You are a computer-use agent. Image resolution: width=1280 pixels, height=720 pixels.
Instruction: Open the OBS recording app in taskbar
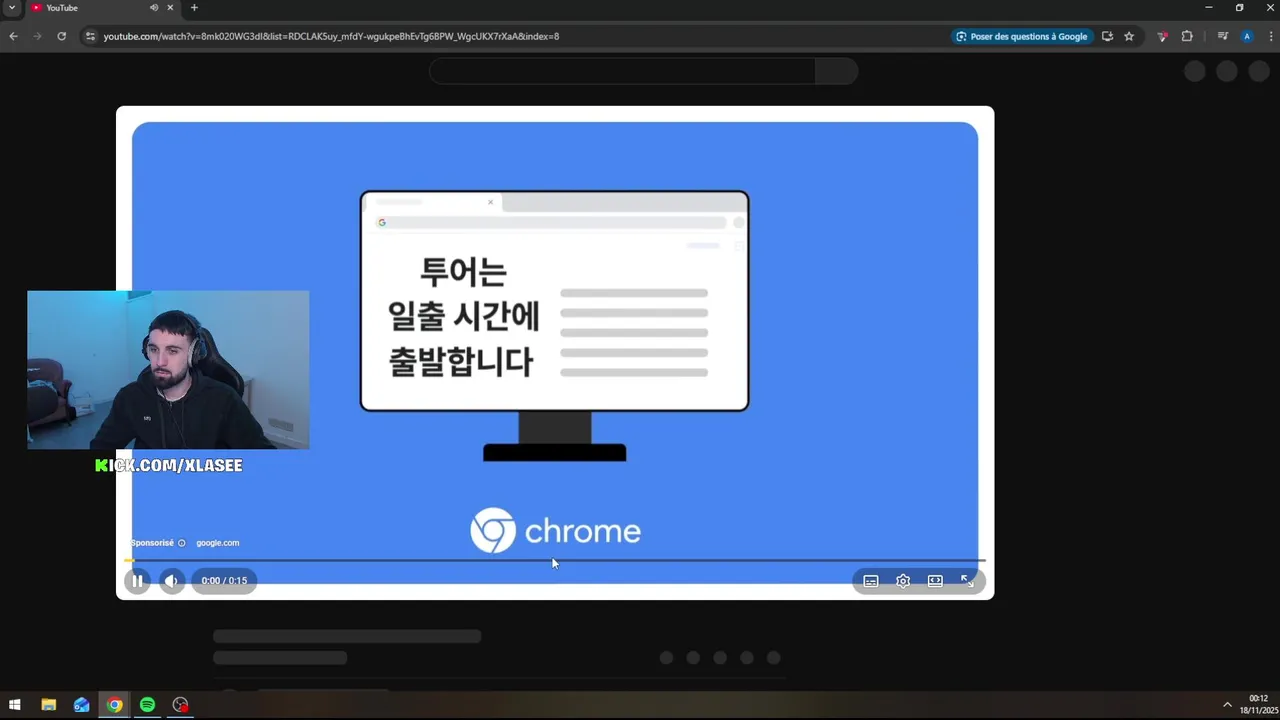(180, 705)
